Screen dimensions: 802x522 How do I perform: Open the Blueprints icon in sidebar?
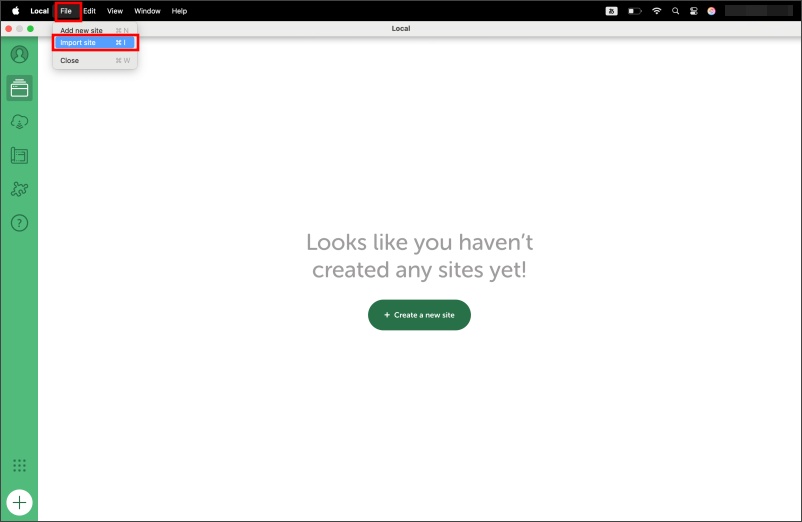tap(19, 155)
